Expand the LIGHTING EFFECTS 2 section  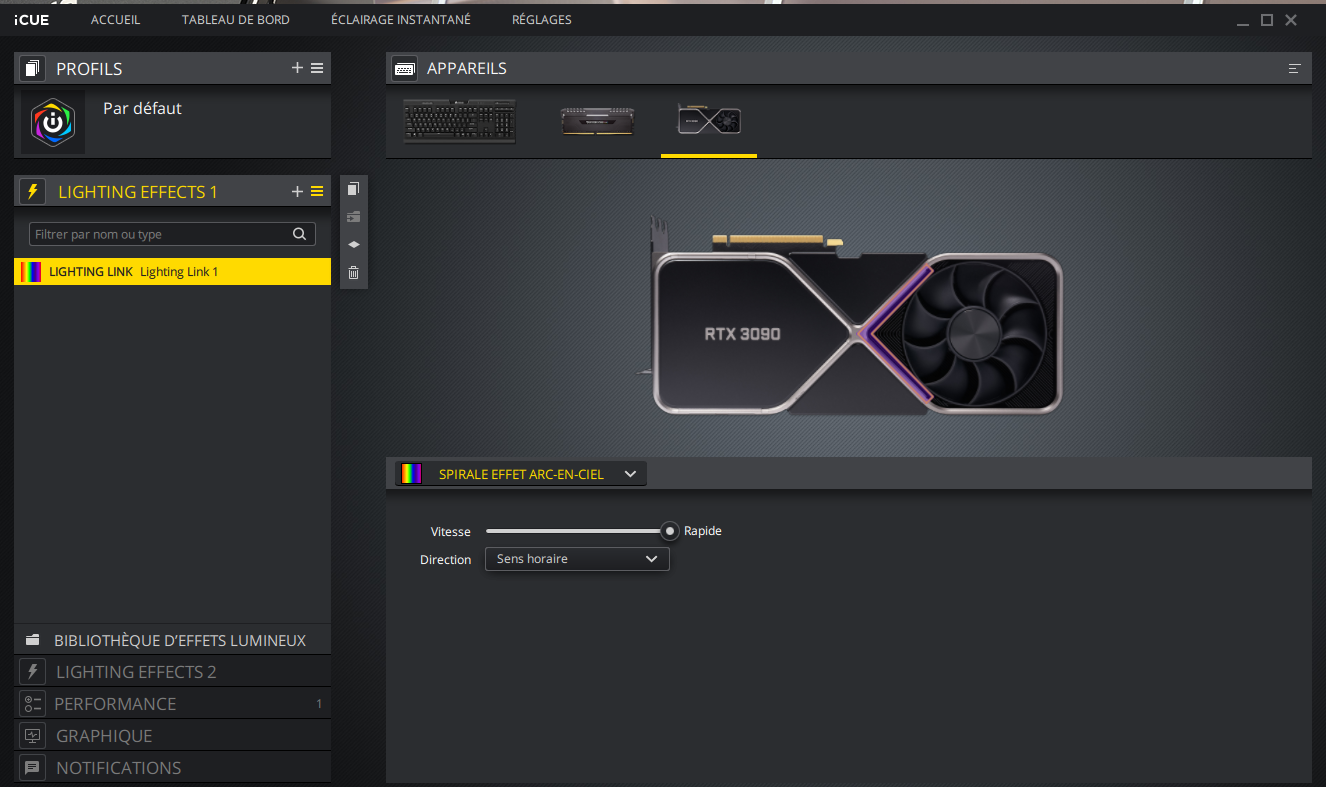172,671
